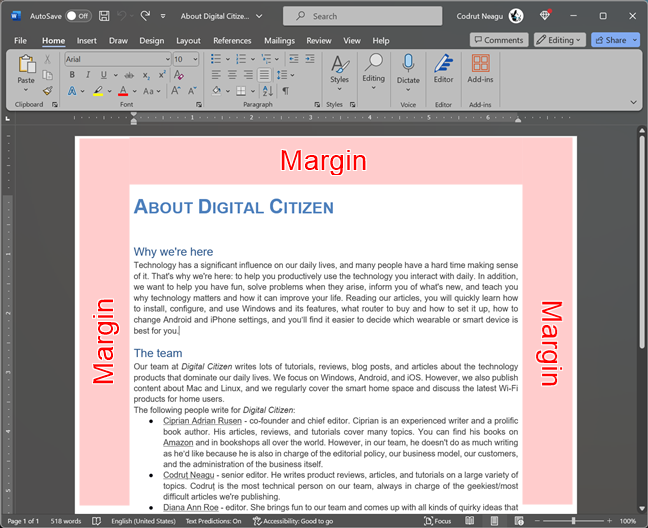Viewport: 648px width, 528px height.
Task: Shrink font size icon
Action: pyautogui.click(x=192, y=90)
